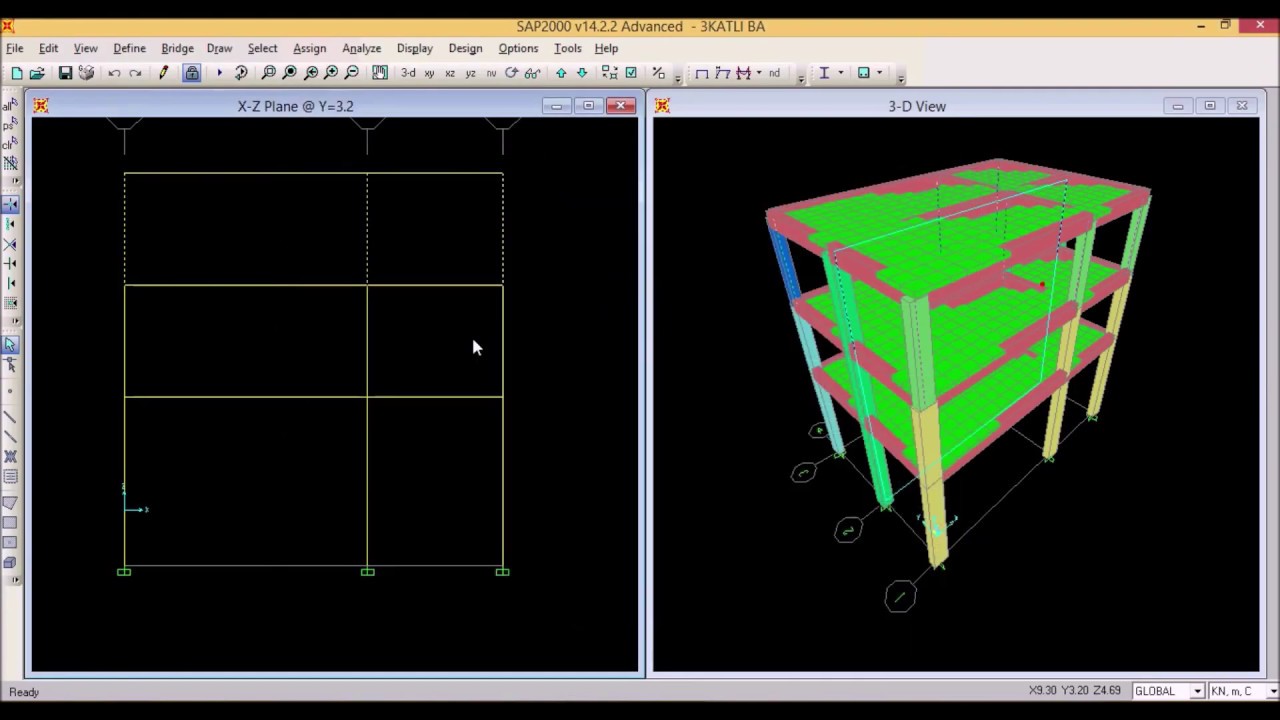Move down in list with green arrow
Viewport: 1280px width, 720px height.
(x=582, y=73)
